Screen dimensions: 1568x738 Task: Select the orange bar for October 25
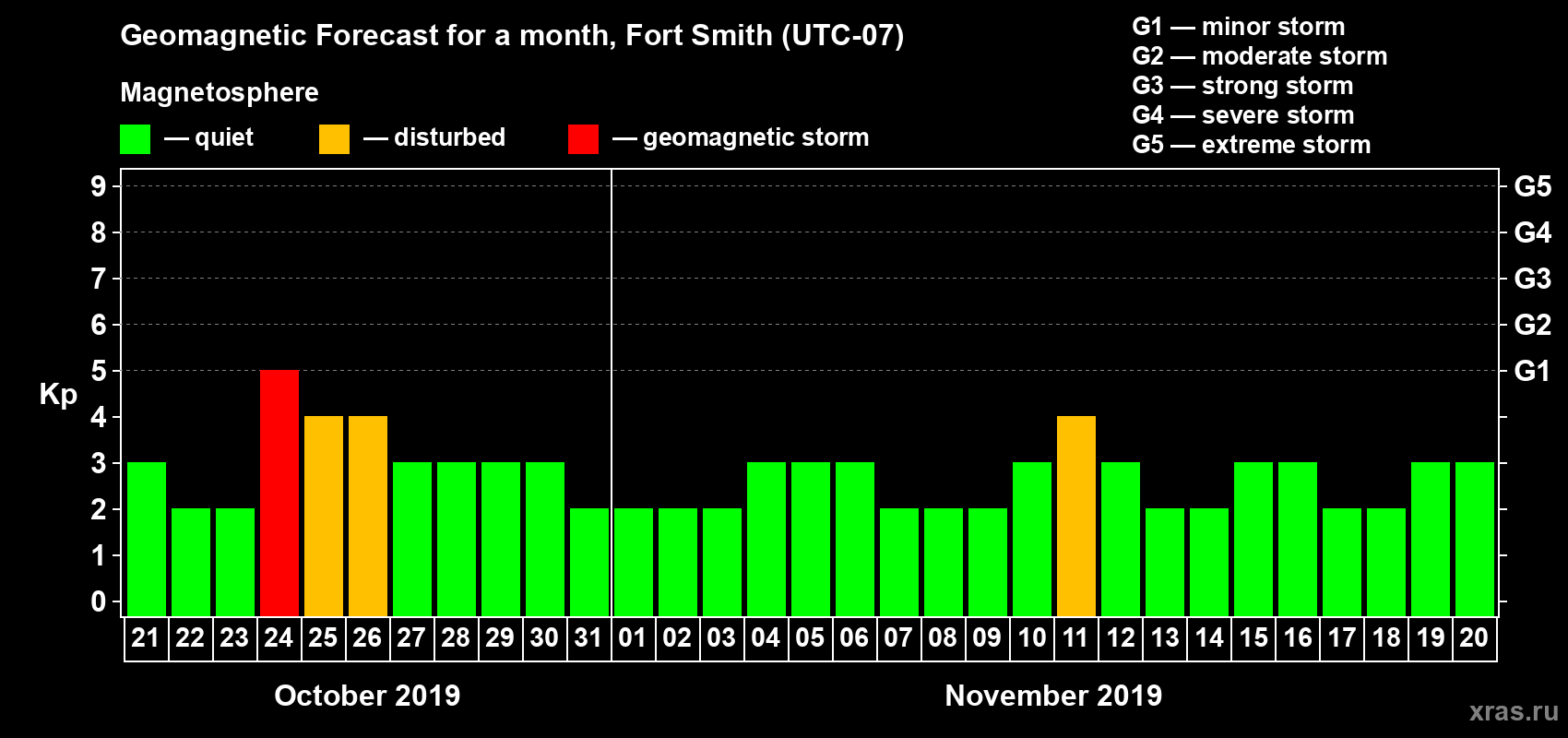click(x=324, y=517)
